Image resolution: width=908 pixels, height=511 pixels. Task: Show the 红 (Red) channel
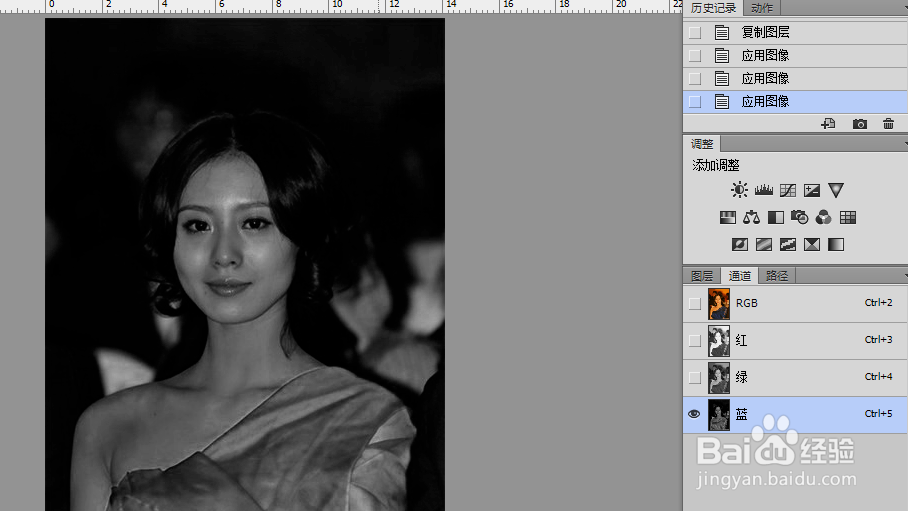(694, 341)
